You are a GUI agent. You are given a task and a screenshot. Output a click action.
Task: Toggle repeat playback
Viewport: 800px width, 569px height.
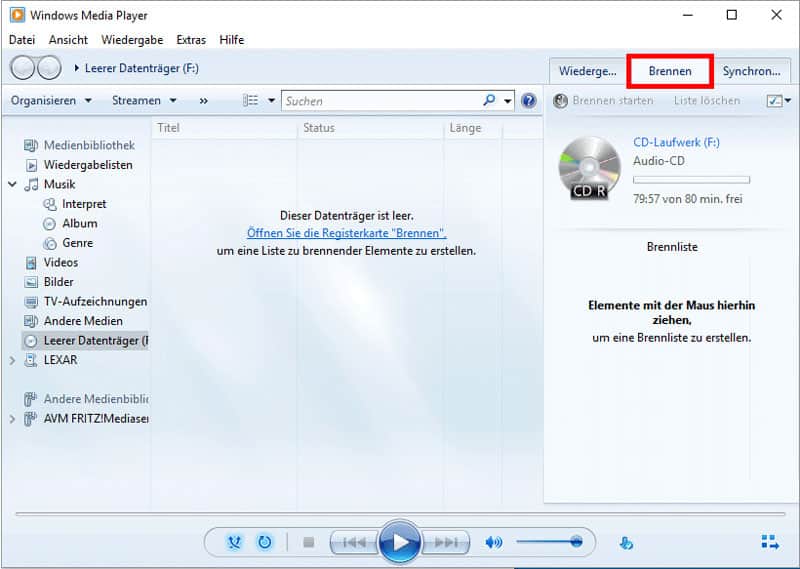265,542
